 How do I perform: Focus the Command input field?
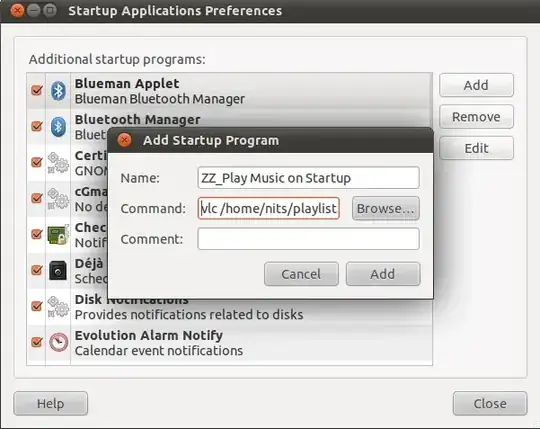point(269,208)
